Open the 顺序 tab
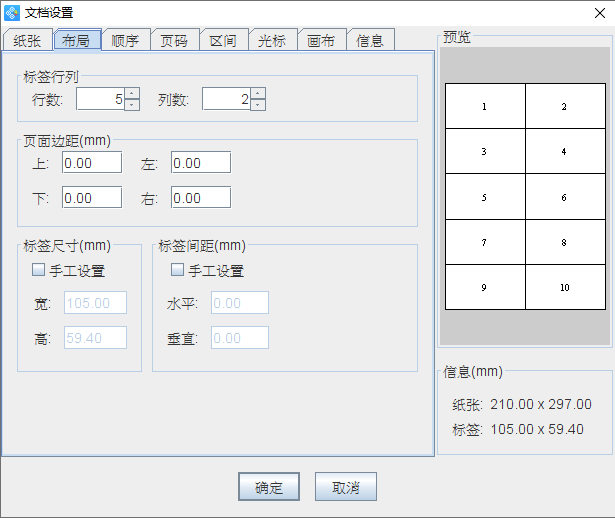Screen dimensions: 615x518 click(125, 41)
